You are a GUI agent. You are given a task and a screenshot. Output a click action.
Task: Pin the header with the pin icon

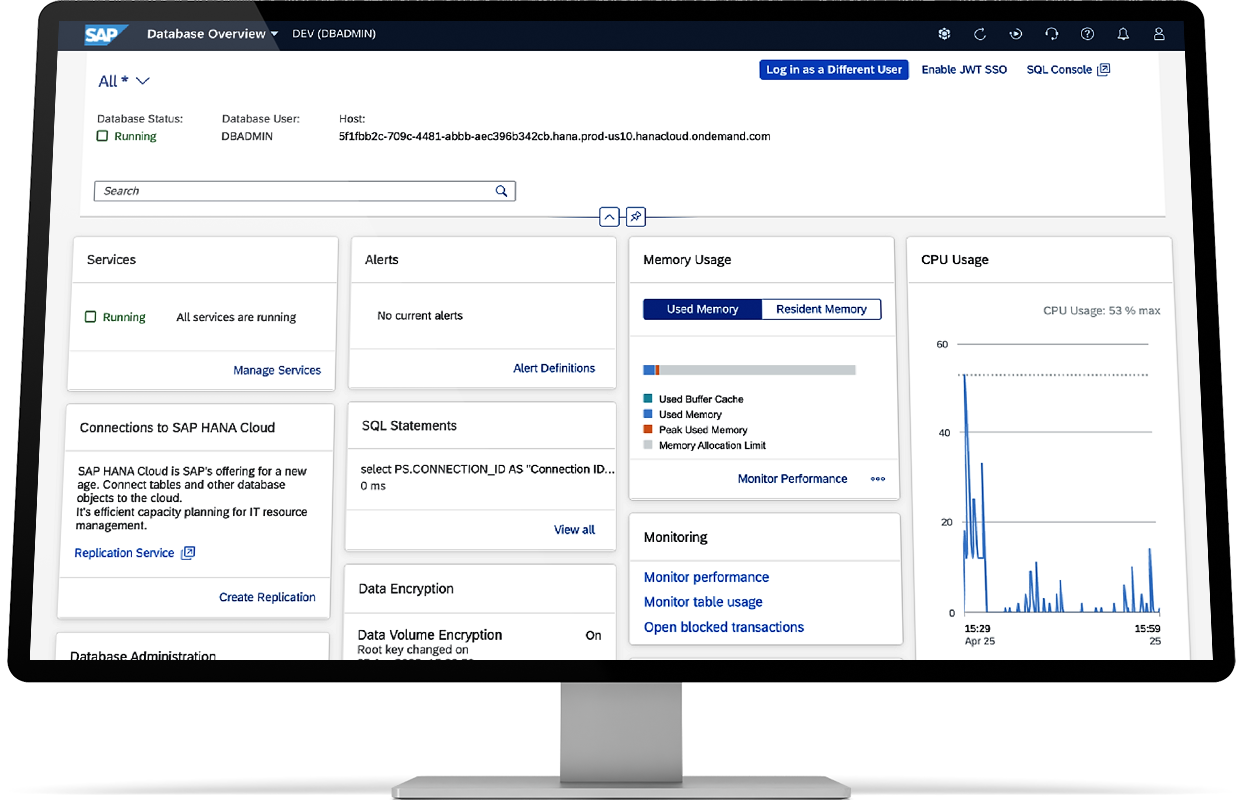tap(636, 216)
